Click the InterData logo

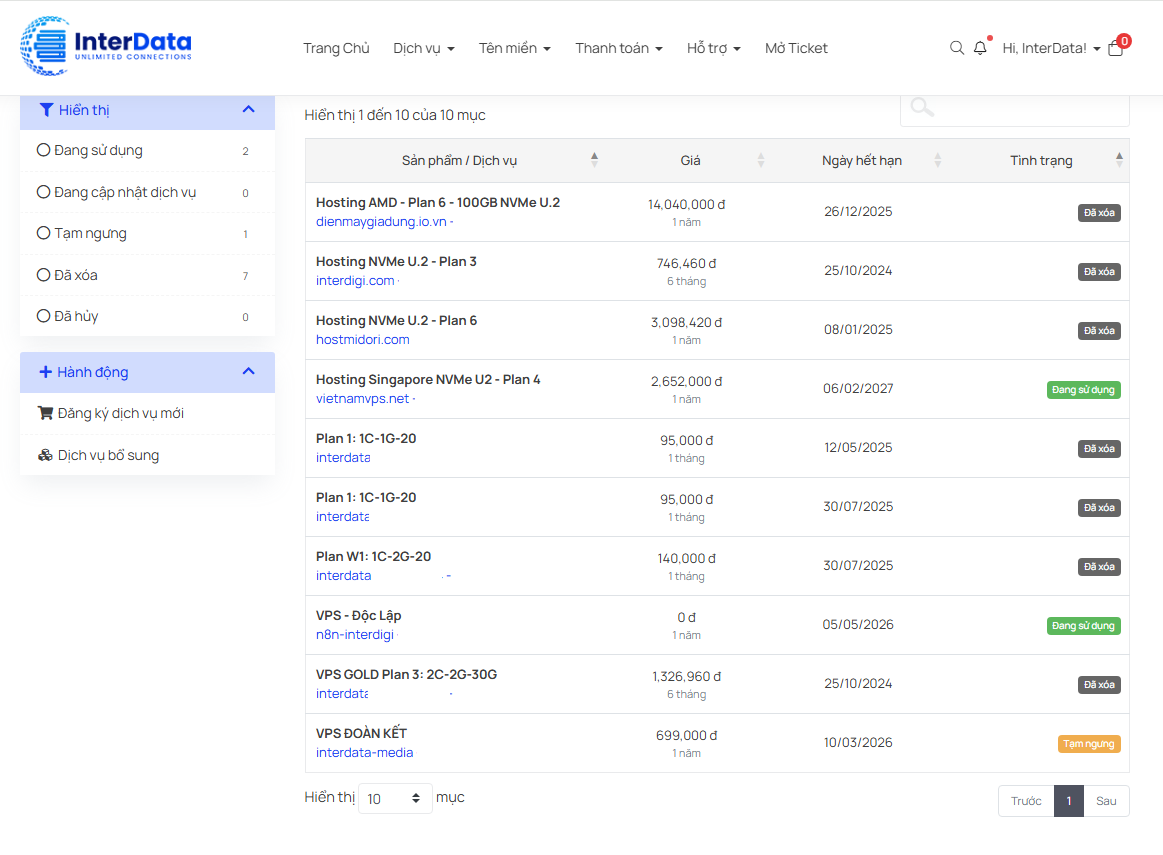[106, 46]
